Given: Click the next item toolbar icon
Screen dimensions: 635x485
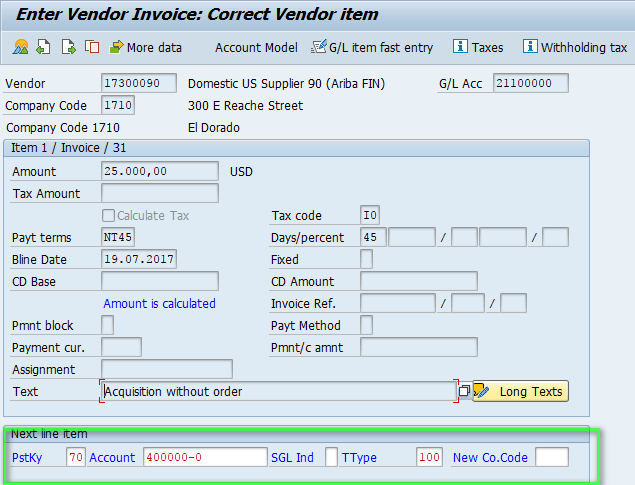Looking at the screenshot, I should (68, 47).
